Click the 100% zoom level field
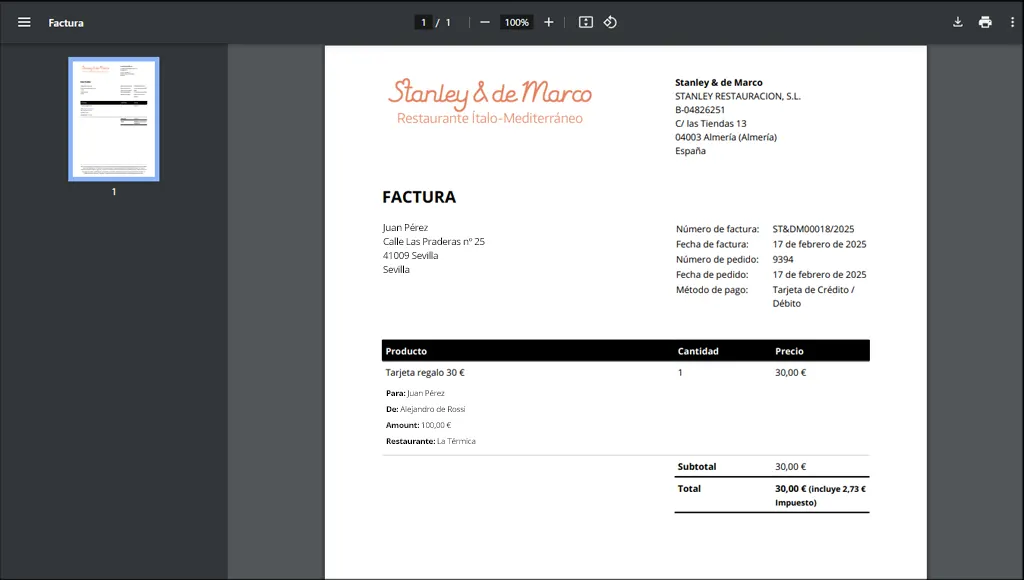 coord(517,22)
